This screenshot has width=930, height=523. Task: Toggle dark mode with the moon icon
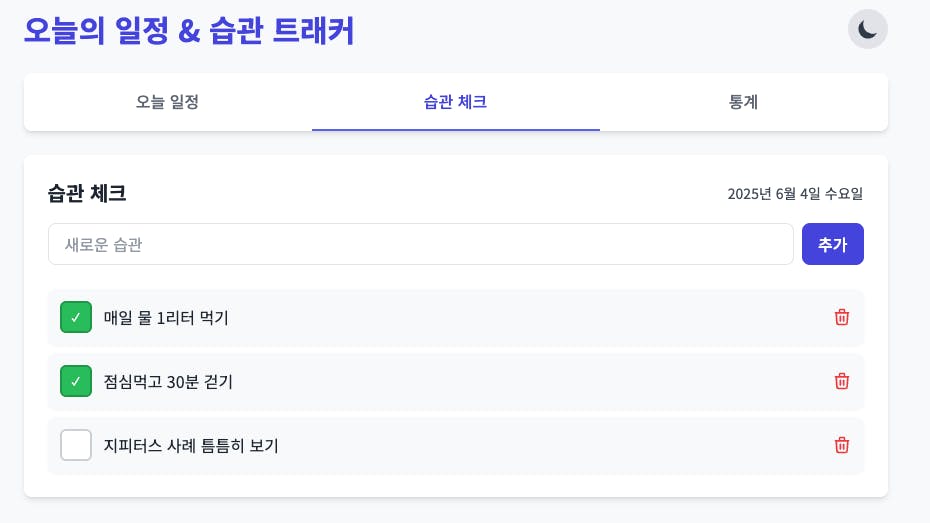[867, 29]
